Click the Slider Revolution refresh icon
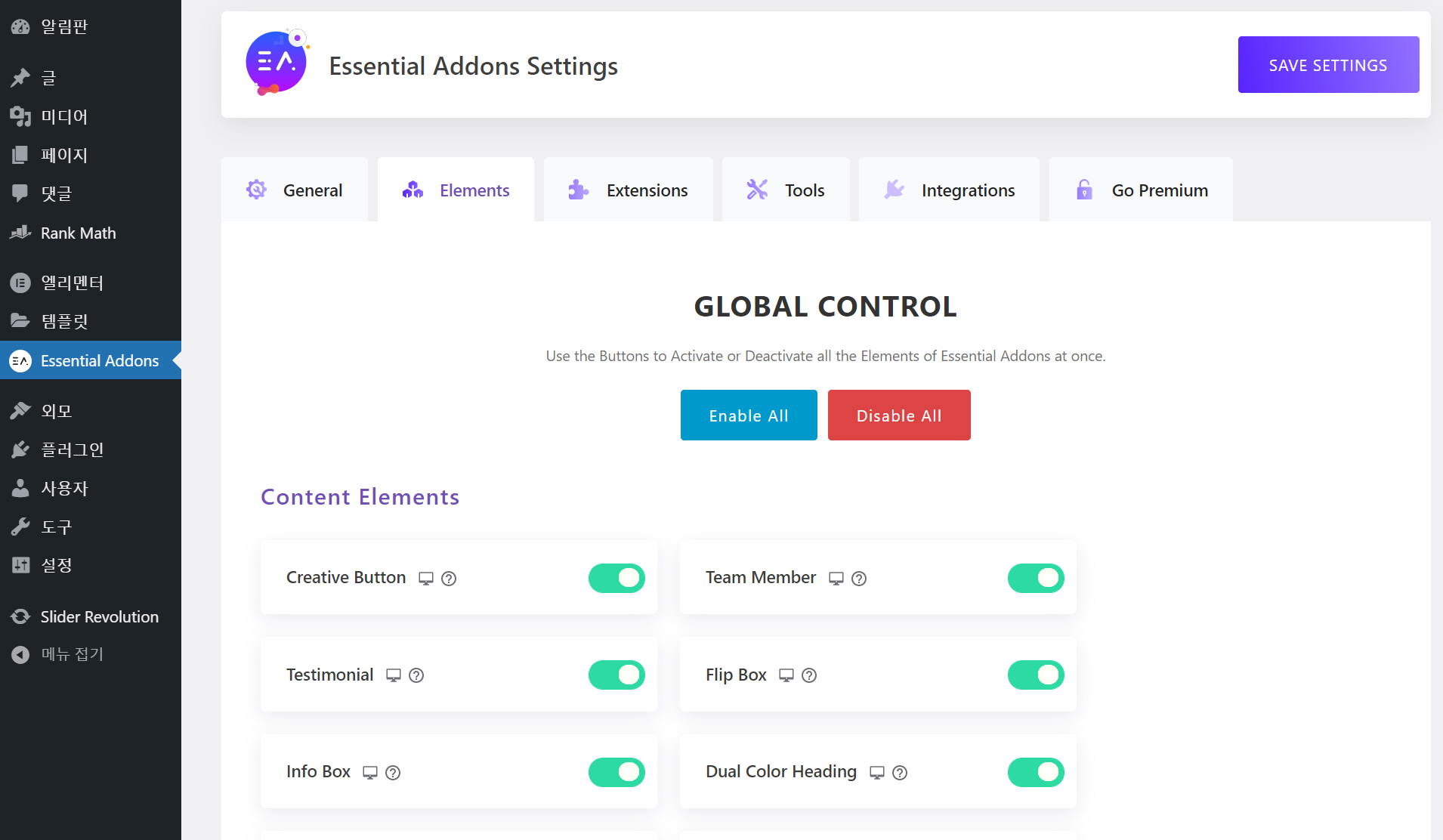Viewport: 1443px width, 840px height. click(x=20, y=616)
